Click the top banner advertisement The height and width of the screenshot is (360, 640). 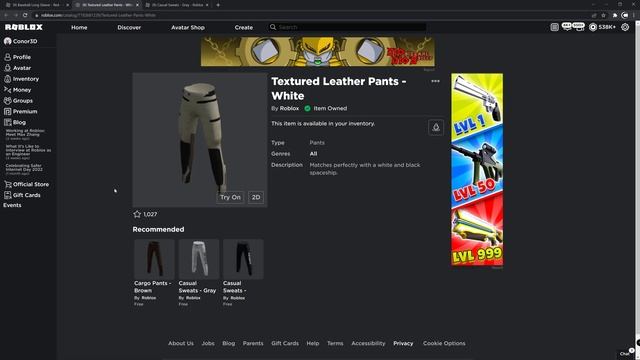[x=318, y=51]
